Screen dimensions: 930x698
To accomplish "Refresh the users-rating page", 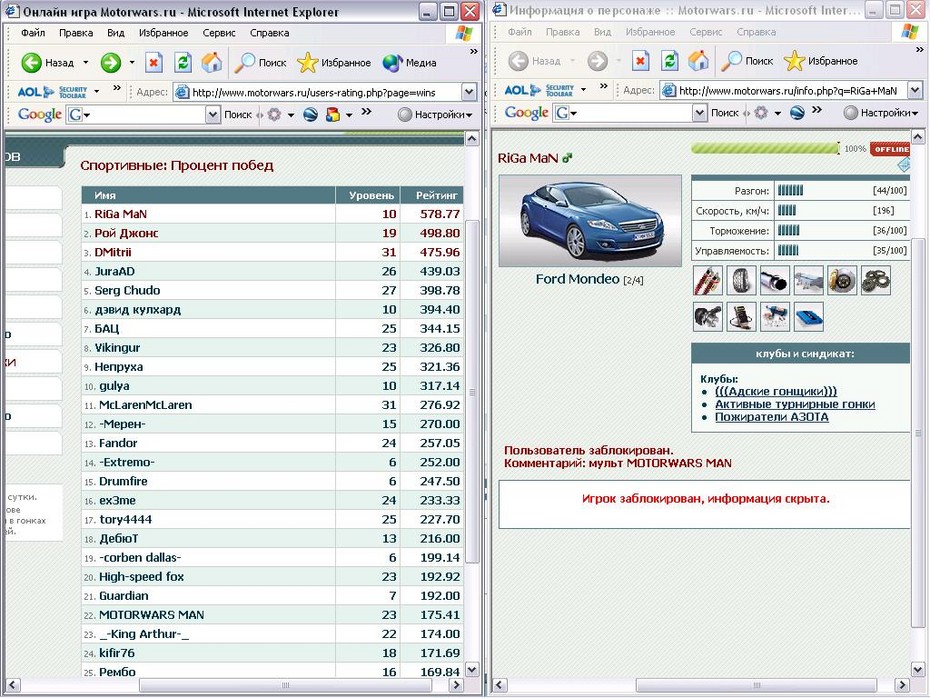I will click(x=183, y=62).
